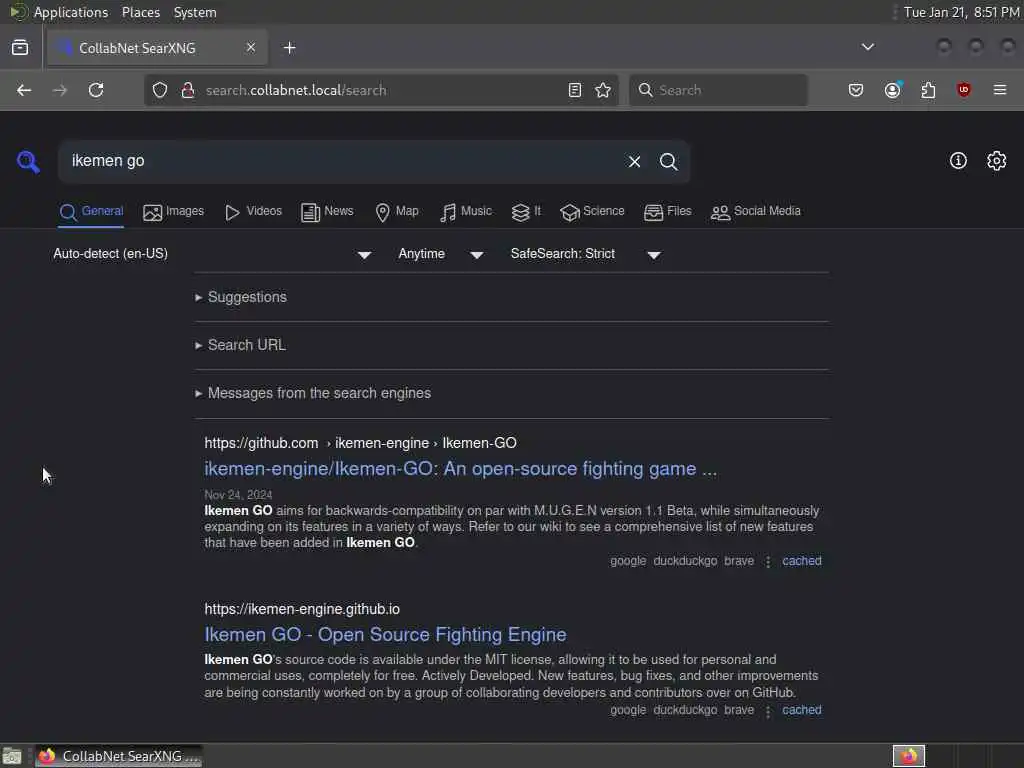Open the Firefox hamburger menu

click(1000, 90)
